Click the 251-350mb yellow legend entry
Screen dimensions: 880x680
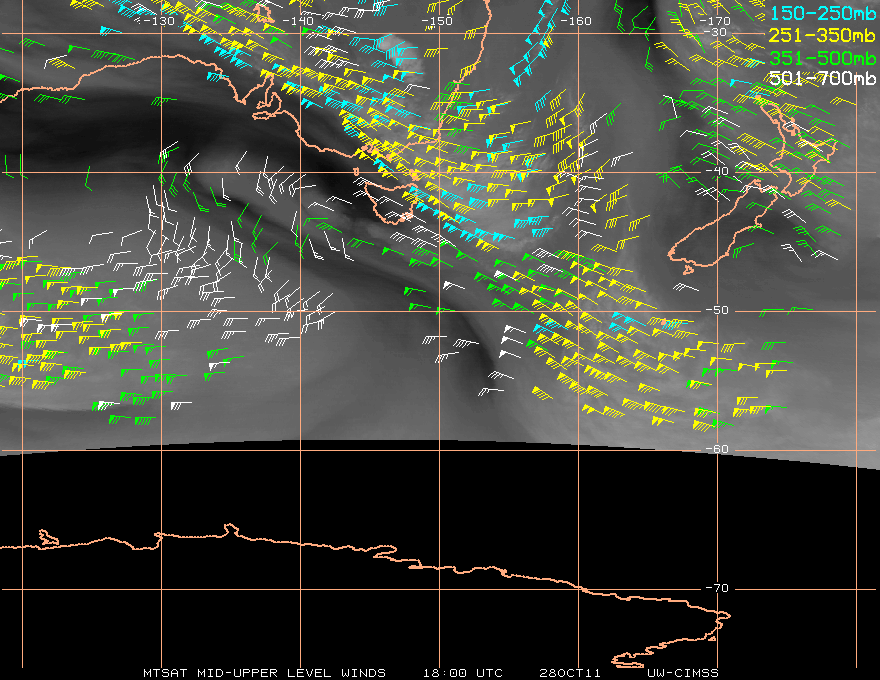[822, 35]
